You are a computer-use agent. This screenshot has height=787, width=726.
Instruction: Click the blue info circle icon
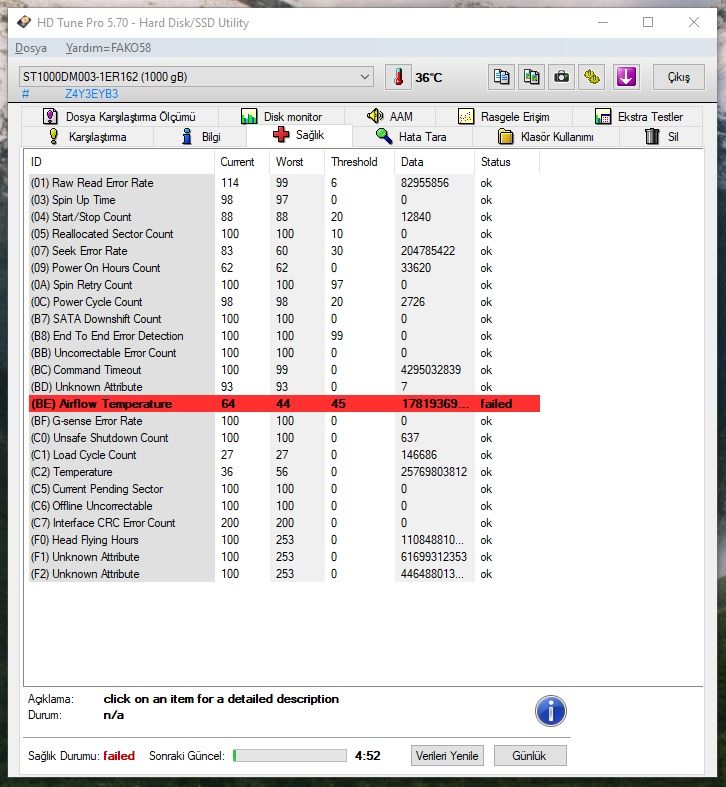[551, 711]
